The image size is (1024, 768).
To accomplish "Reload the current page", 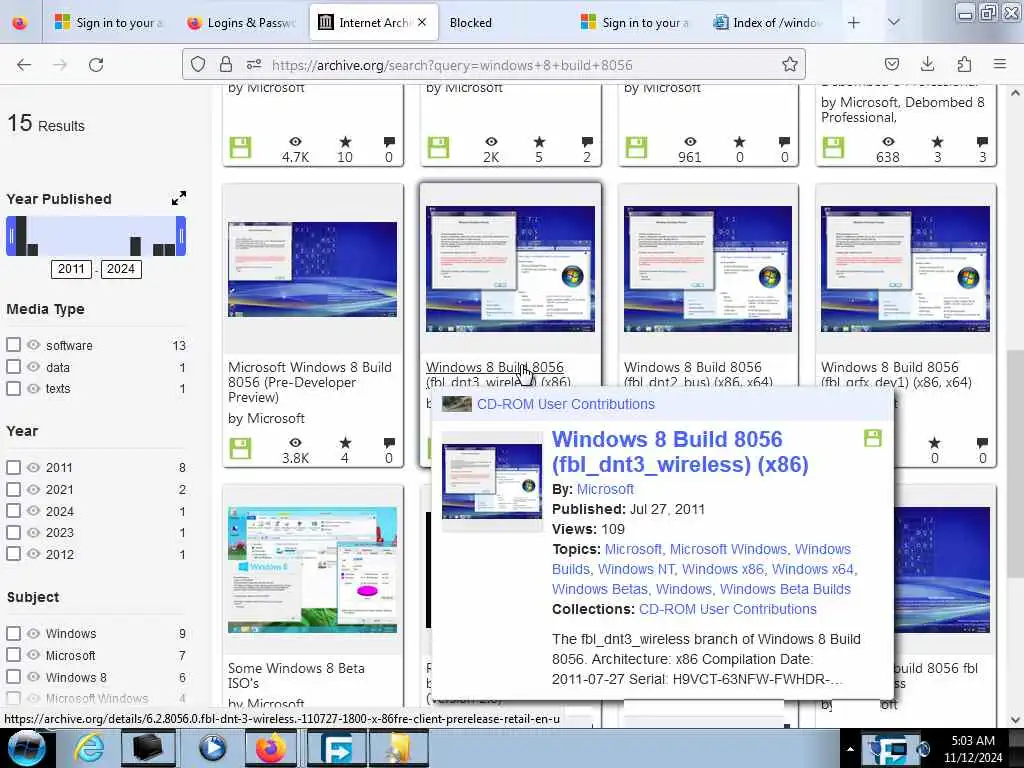I will point(96,65).
